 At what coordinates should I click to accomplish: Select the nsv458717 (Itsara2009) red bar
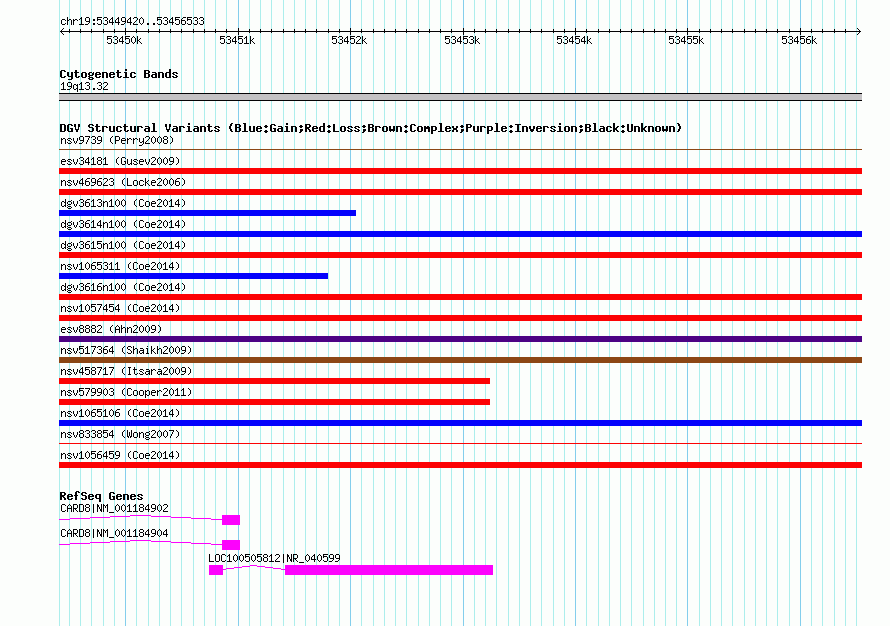(274, 381)
